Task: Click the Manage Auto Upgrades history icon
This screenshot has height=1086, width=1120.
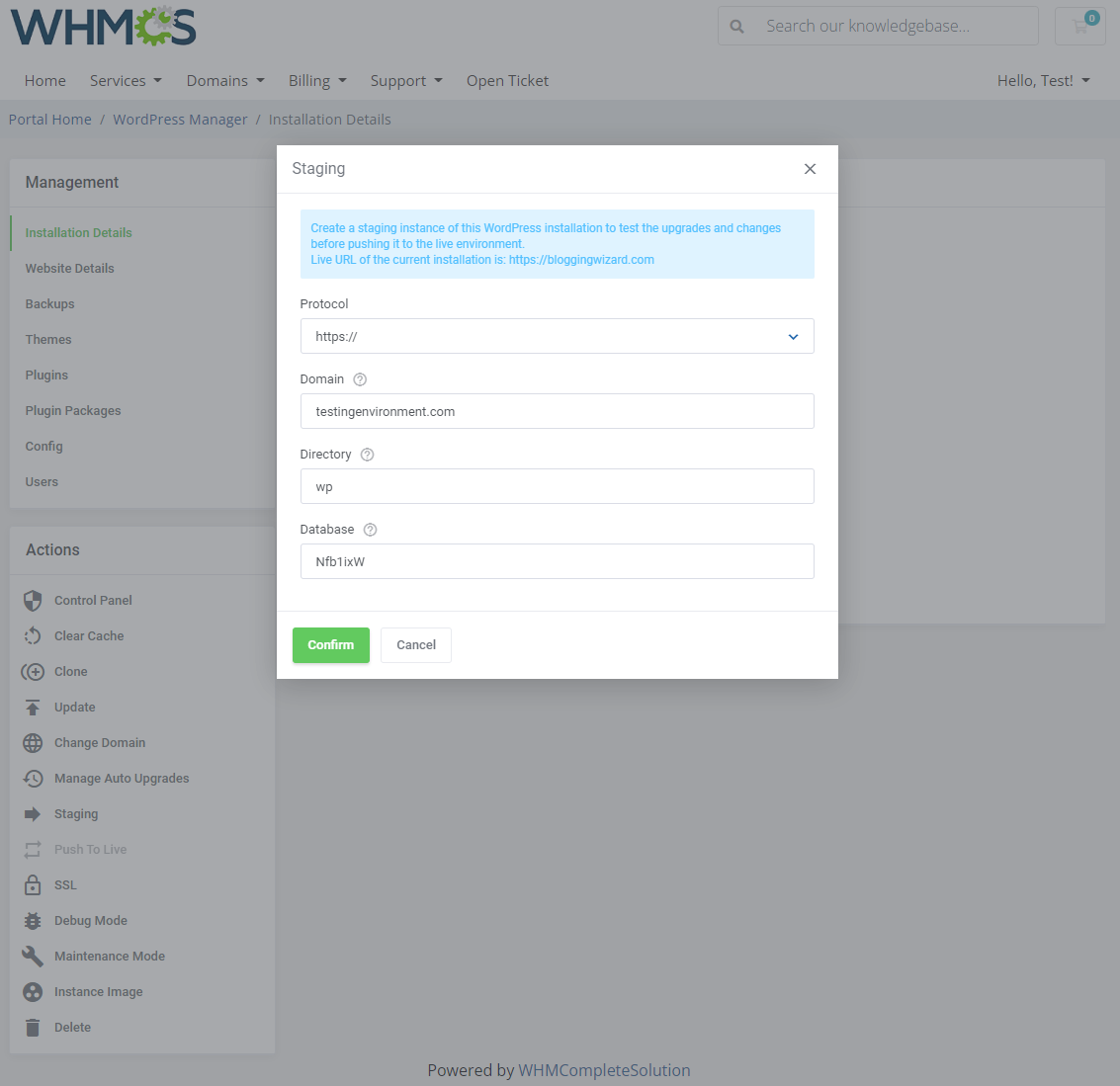Action: pyautogui.click(x=33, y=779)
